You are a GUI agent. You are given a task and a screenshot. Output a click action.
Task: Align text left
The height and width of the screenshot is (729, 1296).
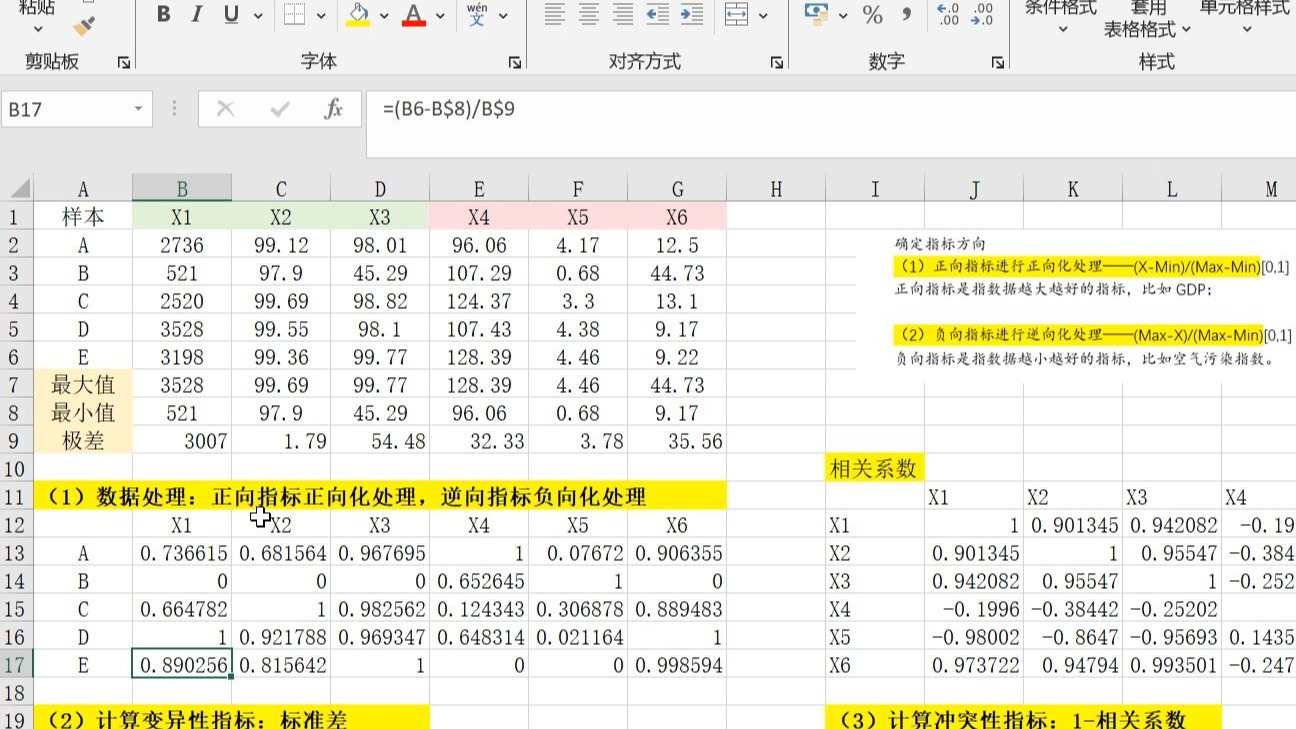pyautogui.click(x=554, y=15)
